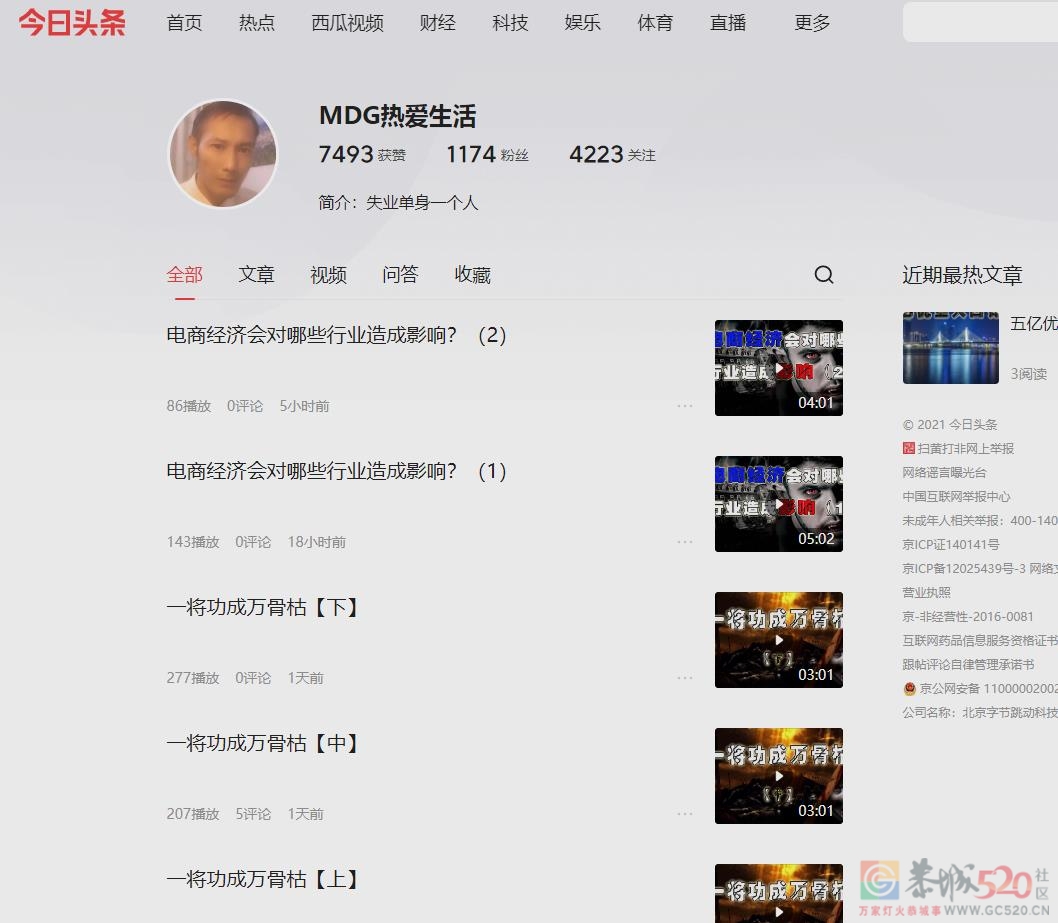Click the MDG热爱生活 profile avatar
The width and height of the screenshot is (1058, 923).
click(223, 154)
